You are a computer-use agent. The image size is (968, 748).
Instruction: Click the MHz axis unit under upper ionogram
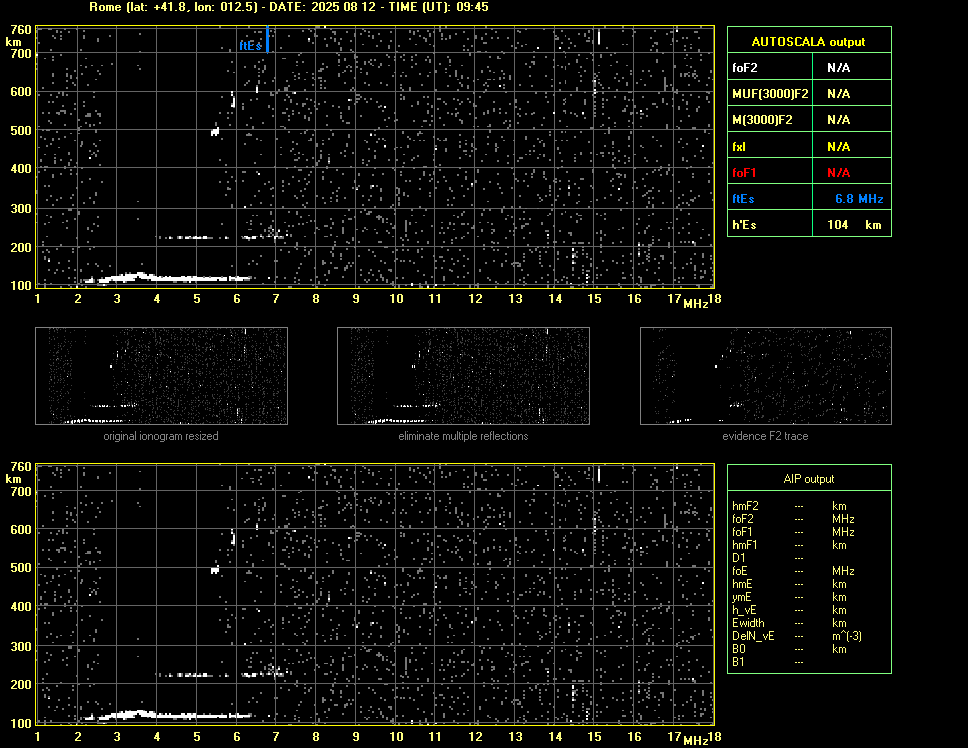pos(695,304)
